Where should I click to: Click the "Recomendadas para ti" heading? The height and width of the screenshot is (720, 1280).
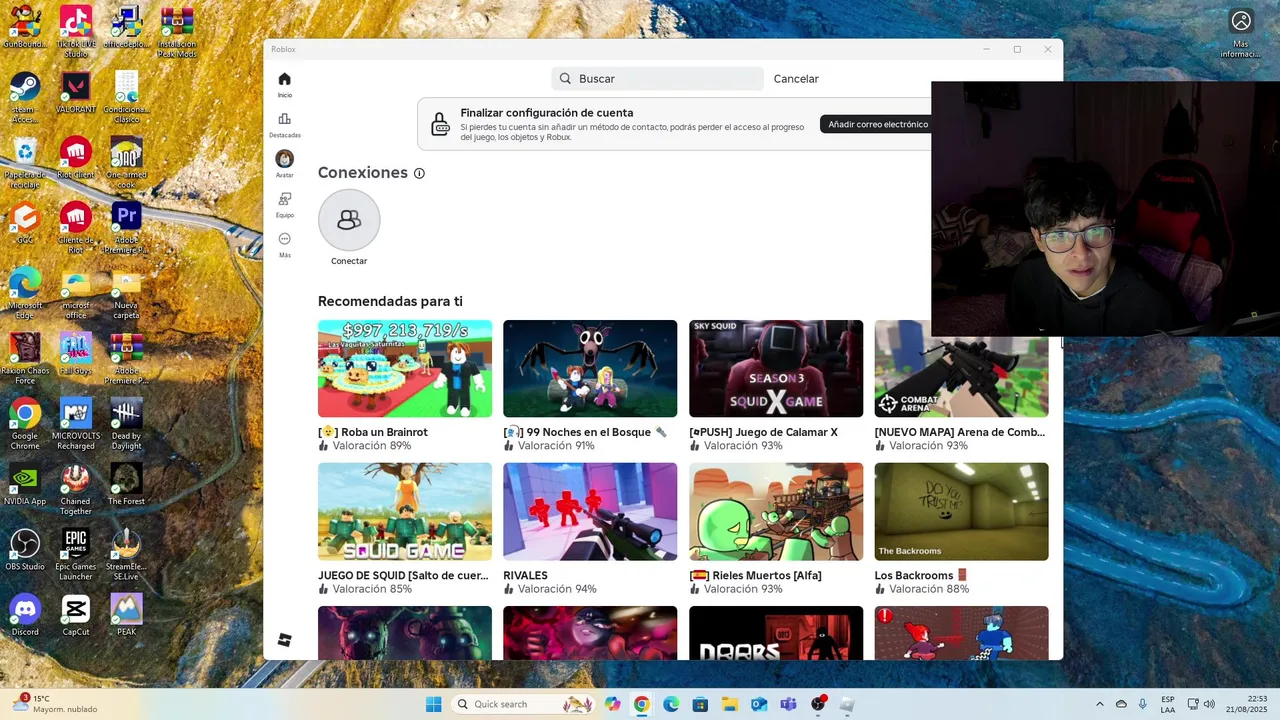[390, 301]
